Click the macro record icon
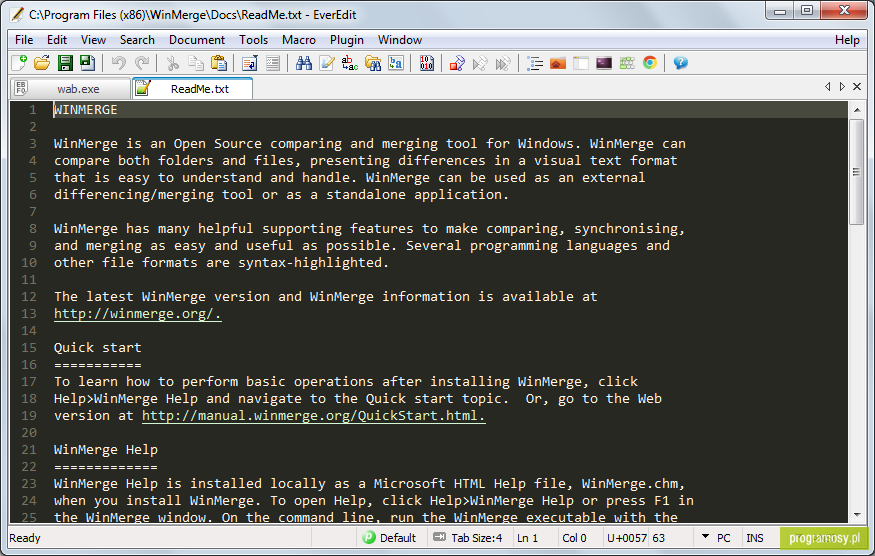The height and width of the screenshot is (556, 875). [x=457, y=63]
